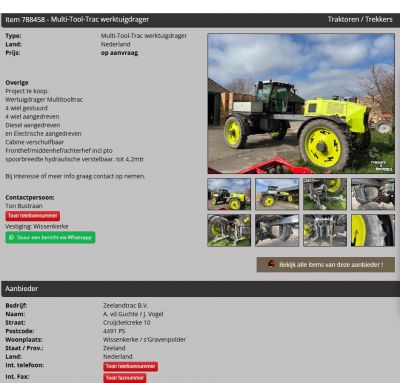Image resolution: width=400 pixels, height=383 pixels.
Task: Reveal the fax number with Toon faxnummer
Action: click(125, 378)
